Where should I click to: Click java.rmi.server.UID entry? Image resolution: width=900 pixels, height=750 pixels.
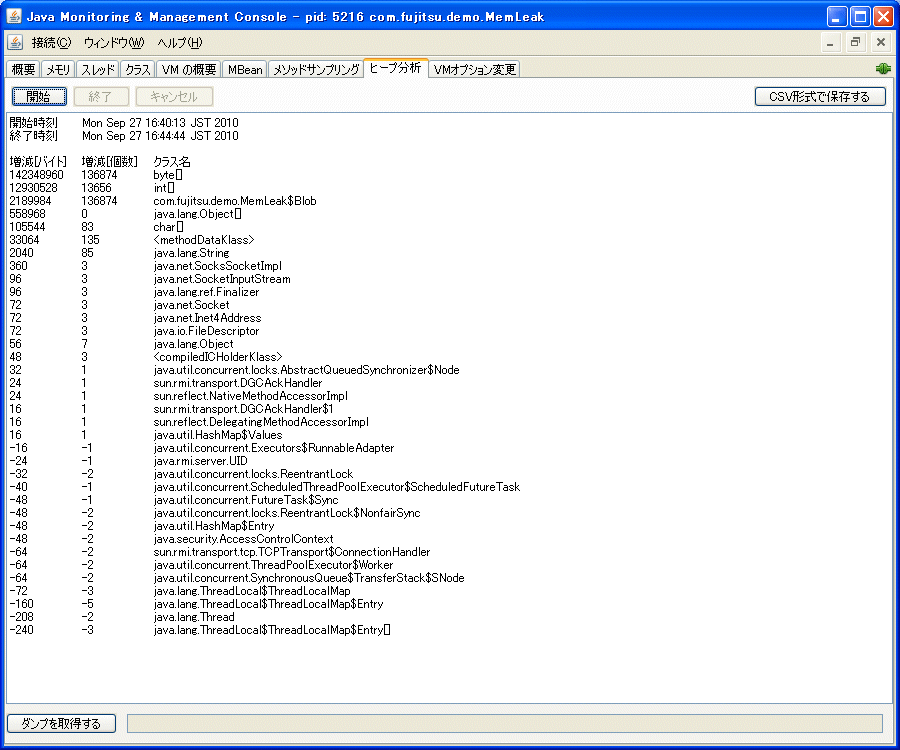coord(200,461)
